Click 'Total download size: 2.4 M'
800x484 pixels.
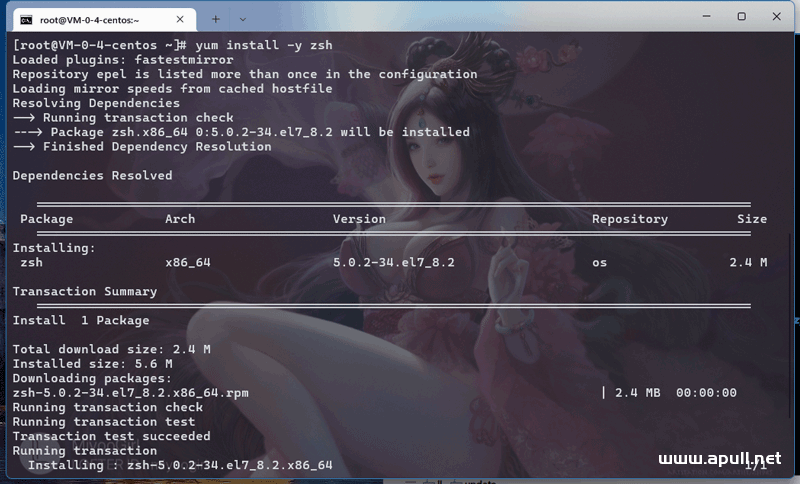(112, 349)
